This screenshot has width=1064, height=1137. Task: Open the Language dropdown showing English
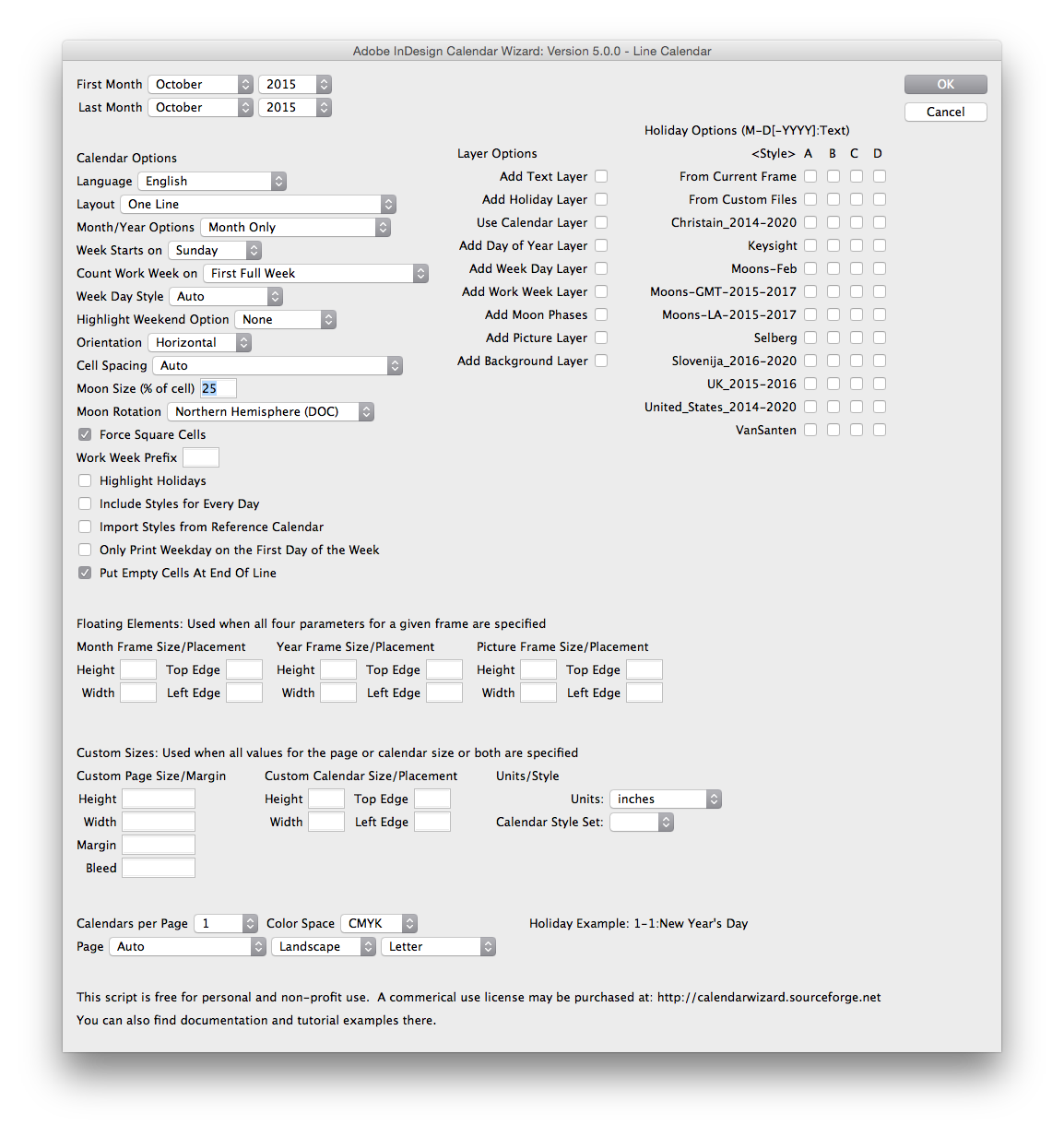pos(212,181)
